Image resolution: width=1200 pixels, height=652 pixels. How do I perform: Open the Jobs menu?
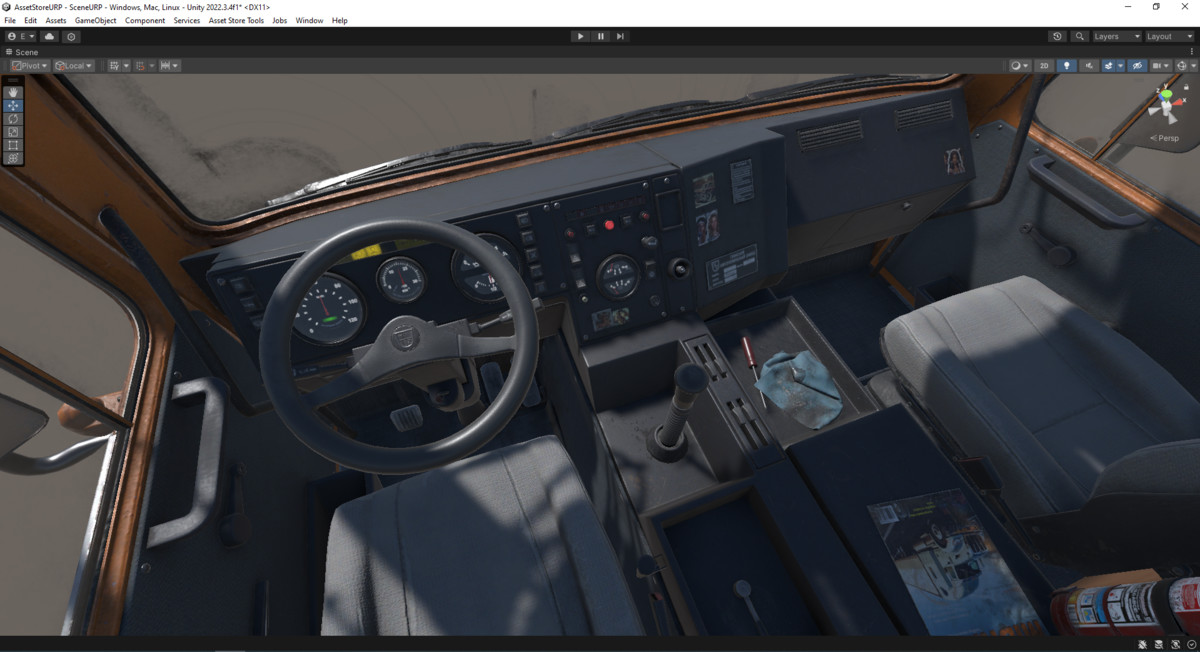(x=280, y=20)
